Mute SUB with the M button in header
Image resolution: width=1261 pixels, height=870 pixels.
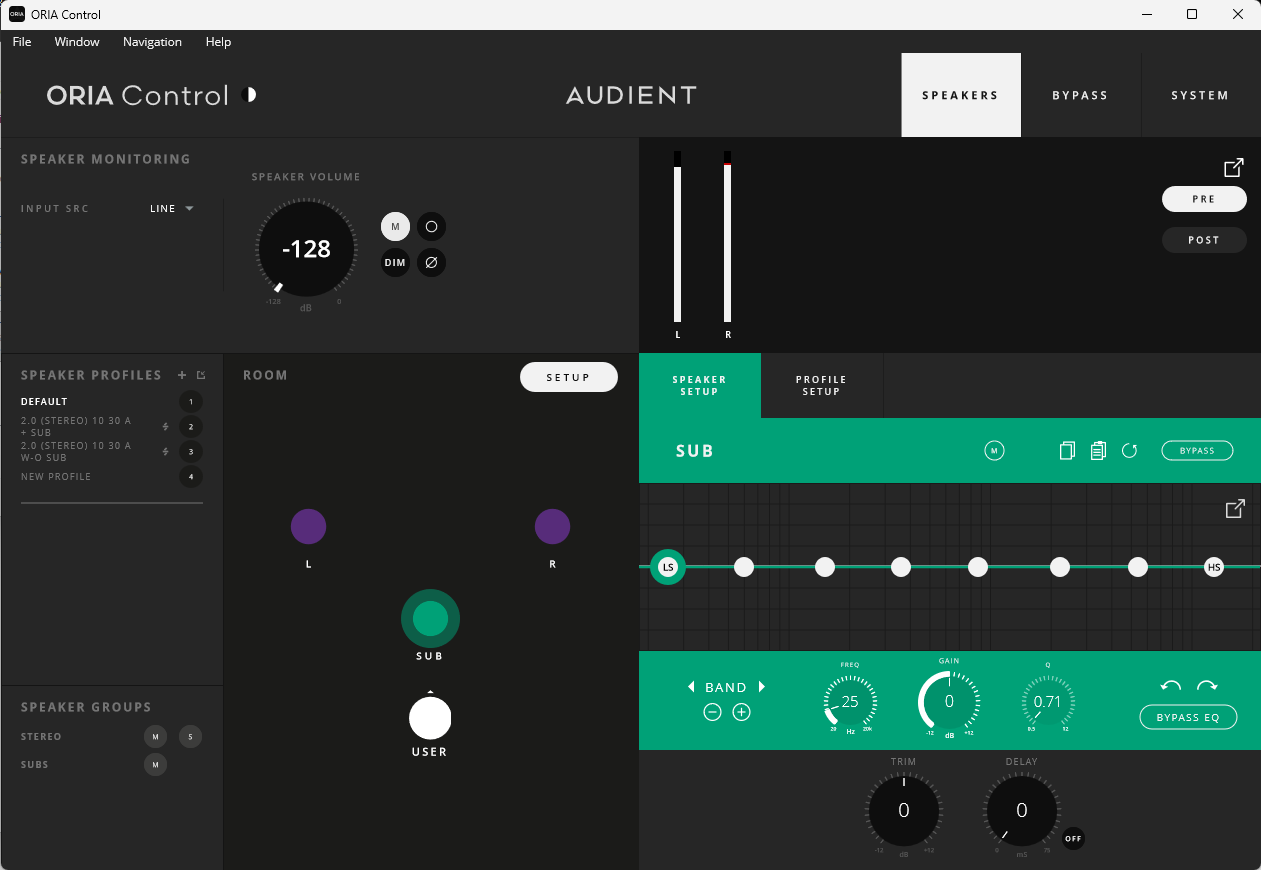click(x=994, y=451)
